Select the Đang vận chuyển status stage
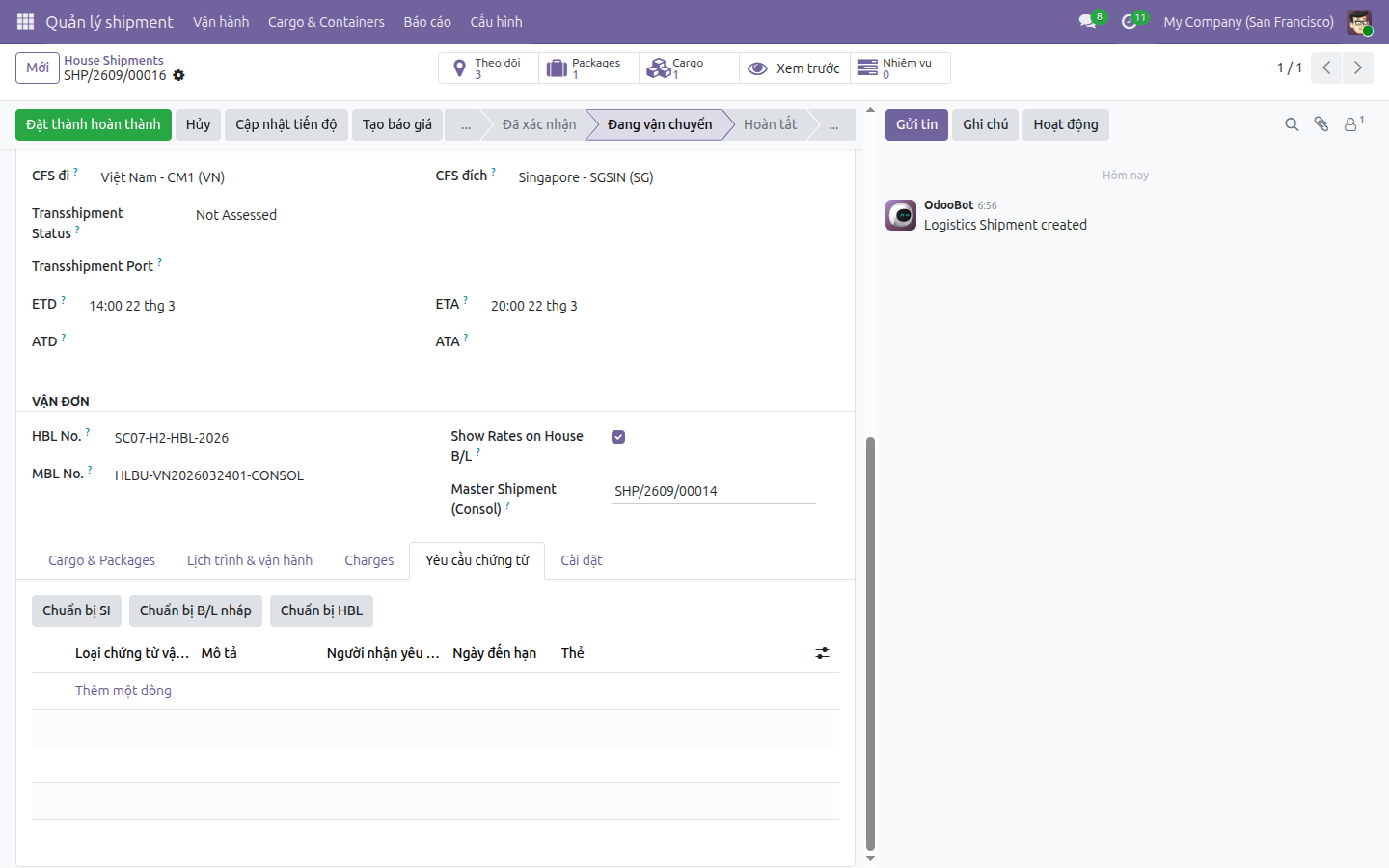Image resolution: width=1389 pixels, height=868 pixels. click(660, 125)
